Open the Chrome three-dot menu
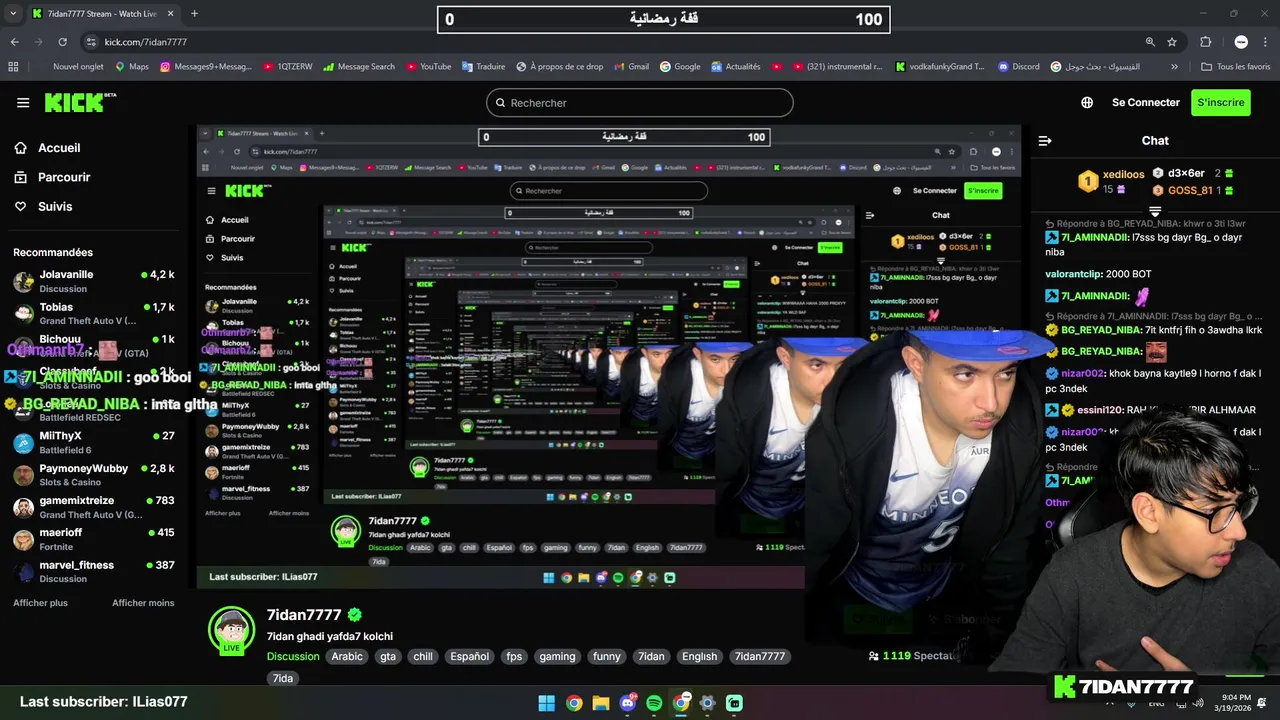Screen dimensions: 1280x720 point(1265,42)
